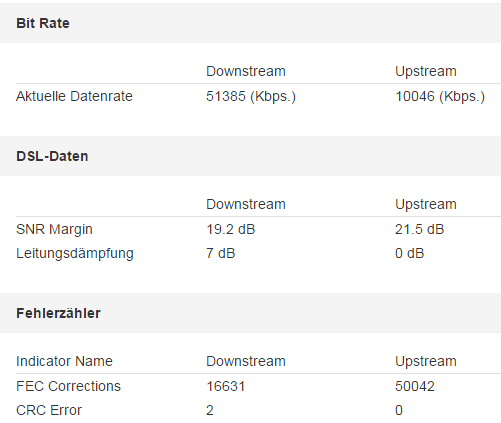Click upstream SNR value 21.5 dB
The width and height of the screenshot is (501, 423).
420,229
